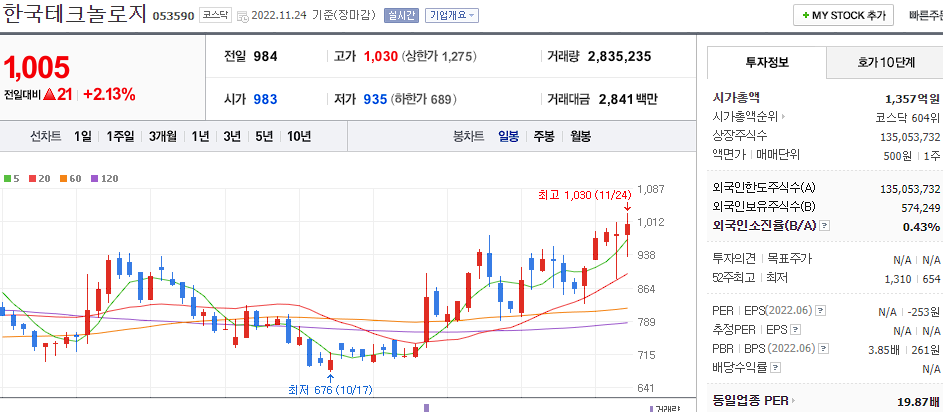Click the 한국테크놀로지 stock name title
Image resolution: width=943 pixels, height=412 pixels.
pos(75,14)
